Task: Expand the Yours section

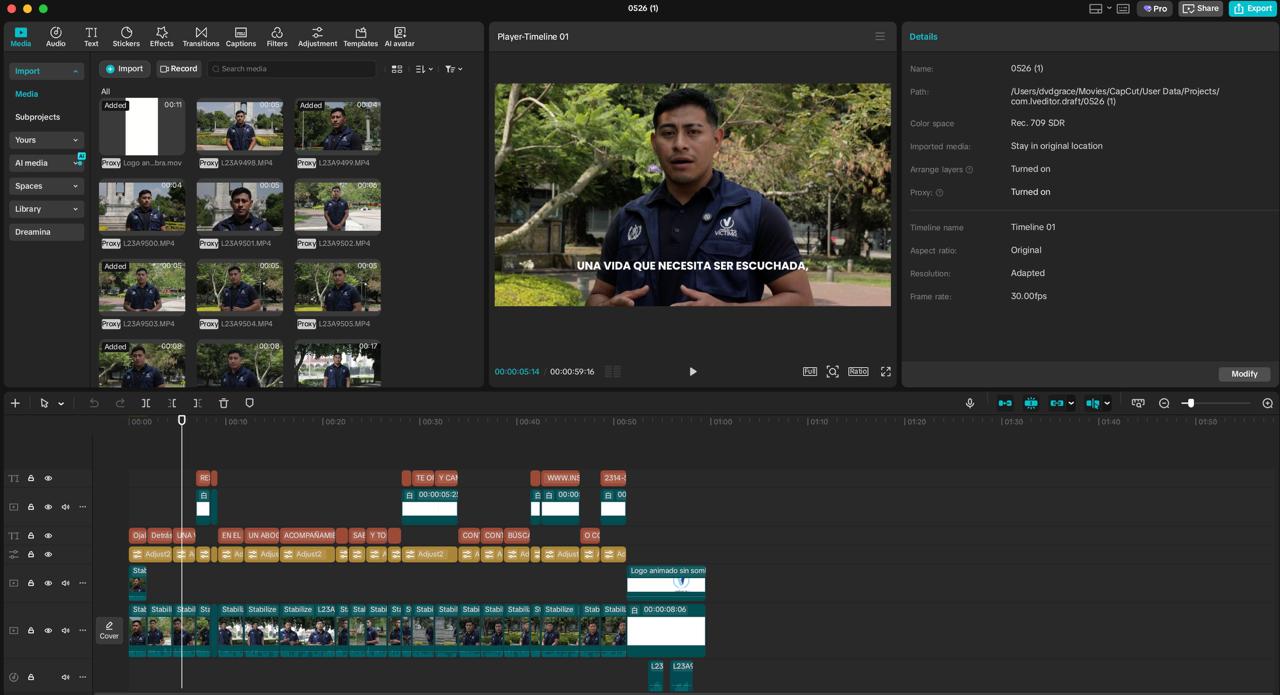Action: 46,140
